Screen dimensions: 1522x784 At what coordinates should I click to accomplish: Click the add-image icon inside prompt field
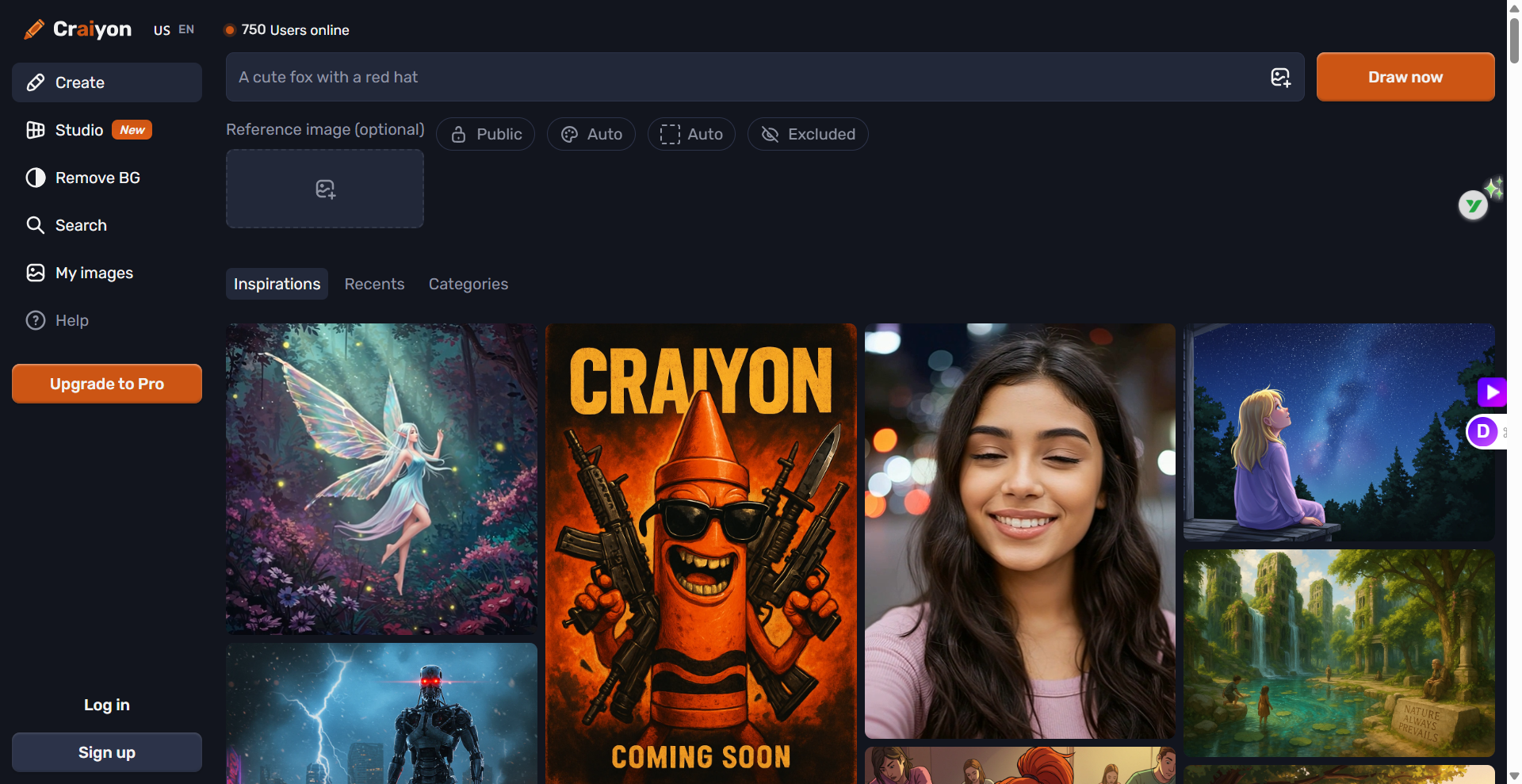coord(1280,77)
